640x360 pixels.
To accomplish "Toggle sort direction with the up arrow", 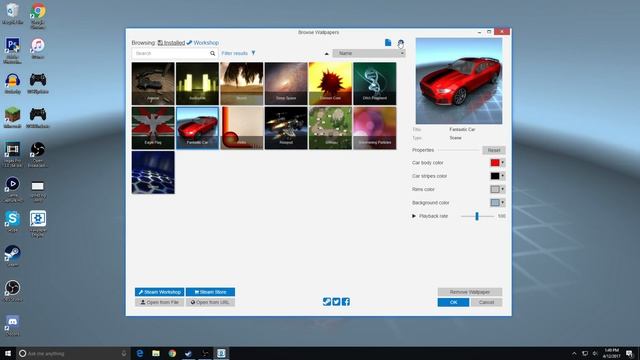I will point(327,53).
